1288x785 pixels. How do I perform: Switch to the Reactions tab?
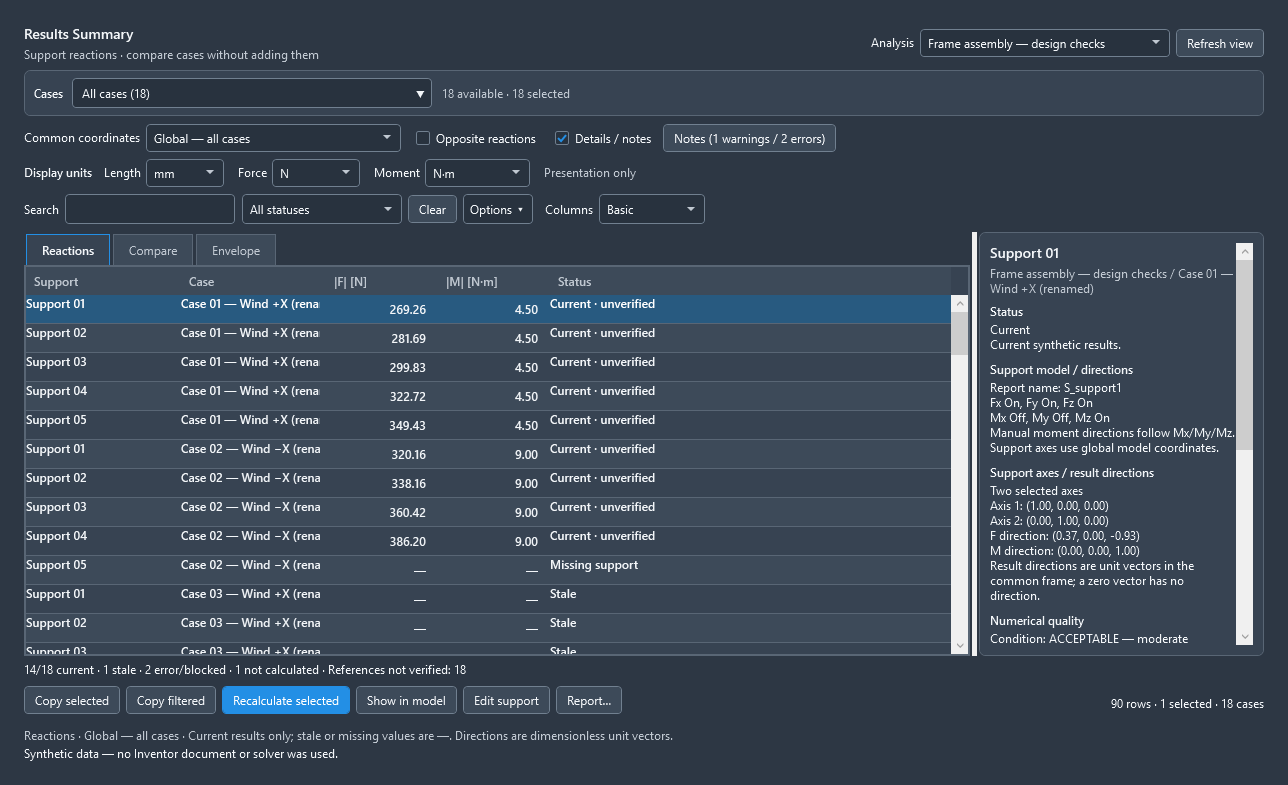pos(68,251)
